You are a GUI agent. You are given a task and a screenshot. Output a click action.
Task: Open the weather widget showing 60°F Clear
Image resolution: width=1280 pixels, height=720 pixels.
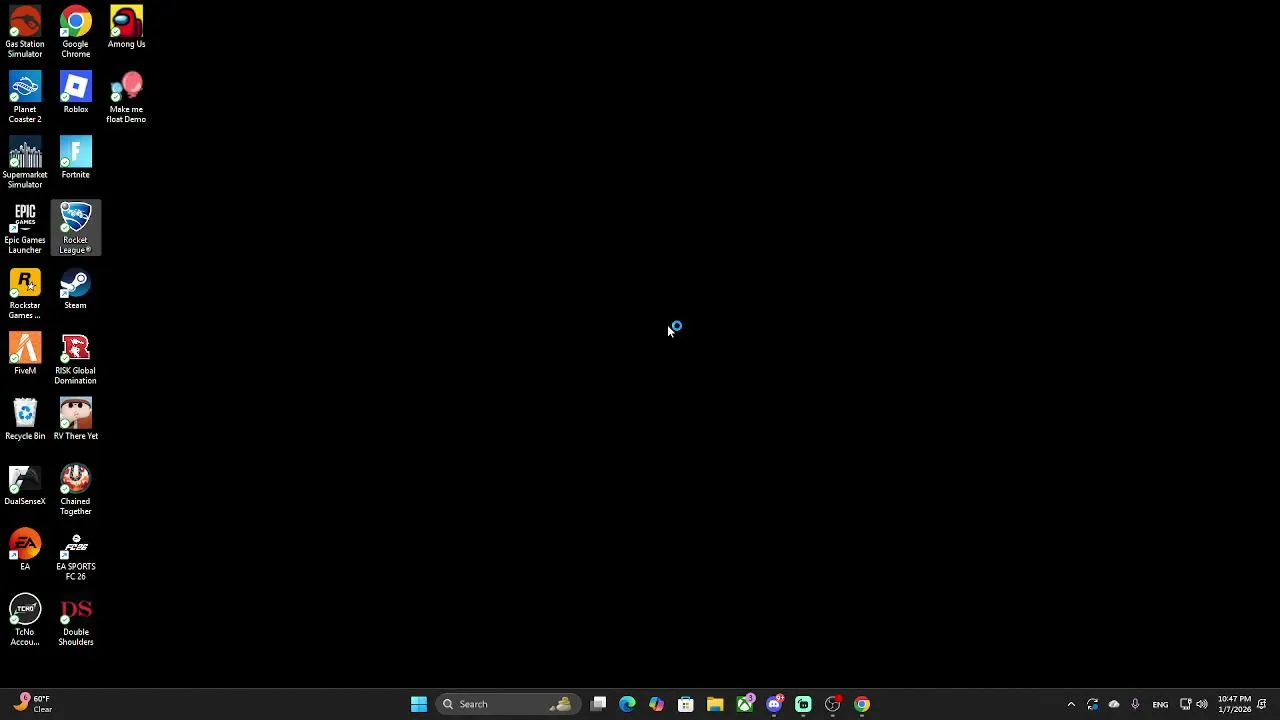[x=32, y=704]
